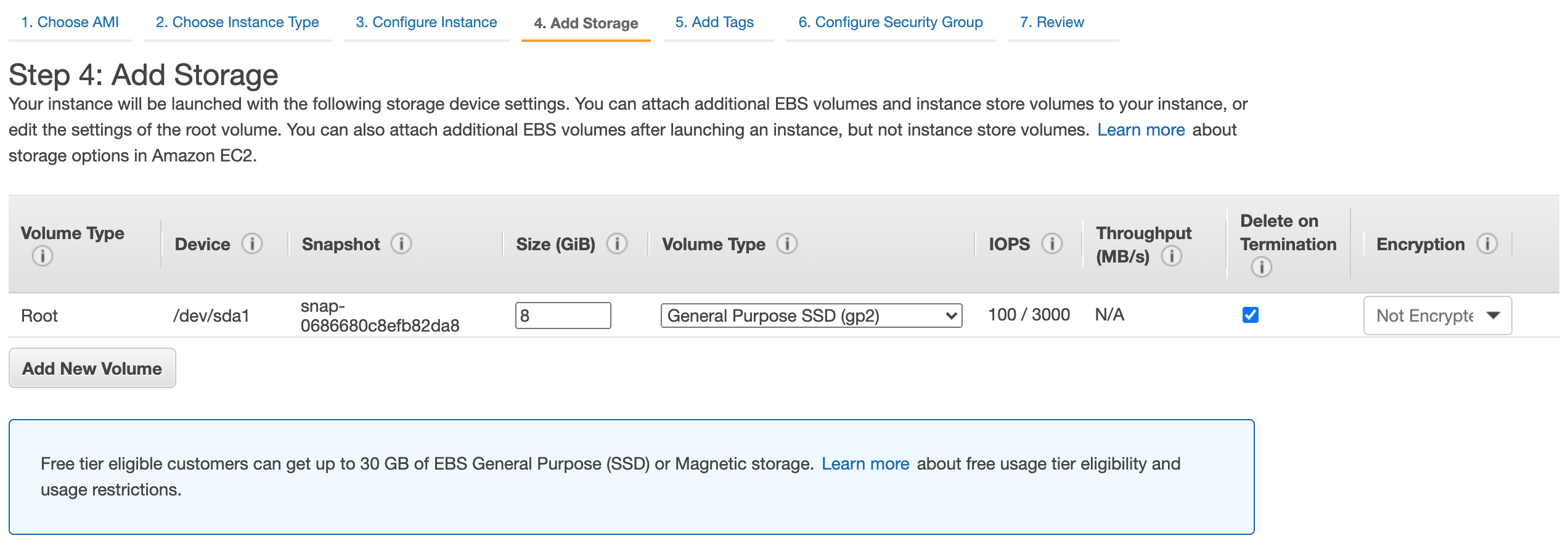Image resolution: width=1568 pixels, height=546 pixels.
Task: Open Learn more link about free tier
Action: point(865,464)
